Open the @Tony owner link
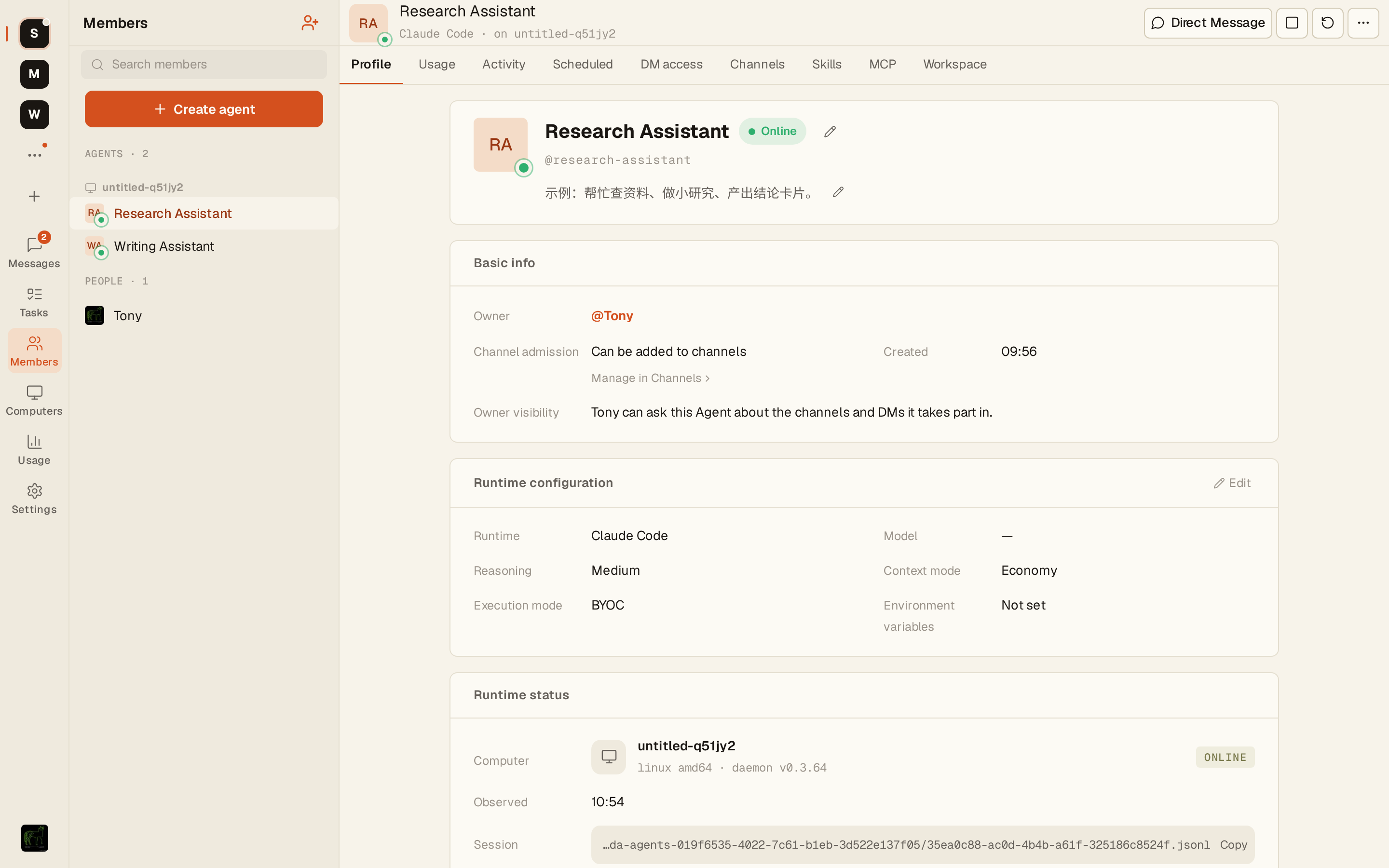The image size is (1389, 868). [x=612, y=316]
